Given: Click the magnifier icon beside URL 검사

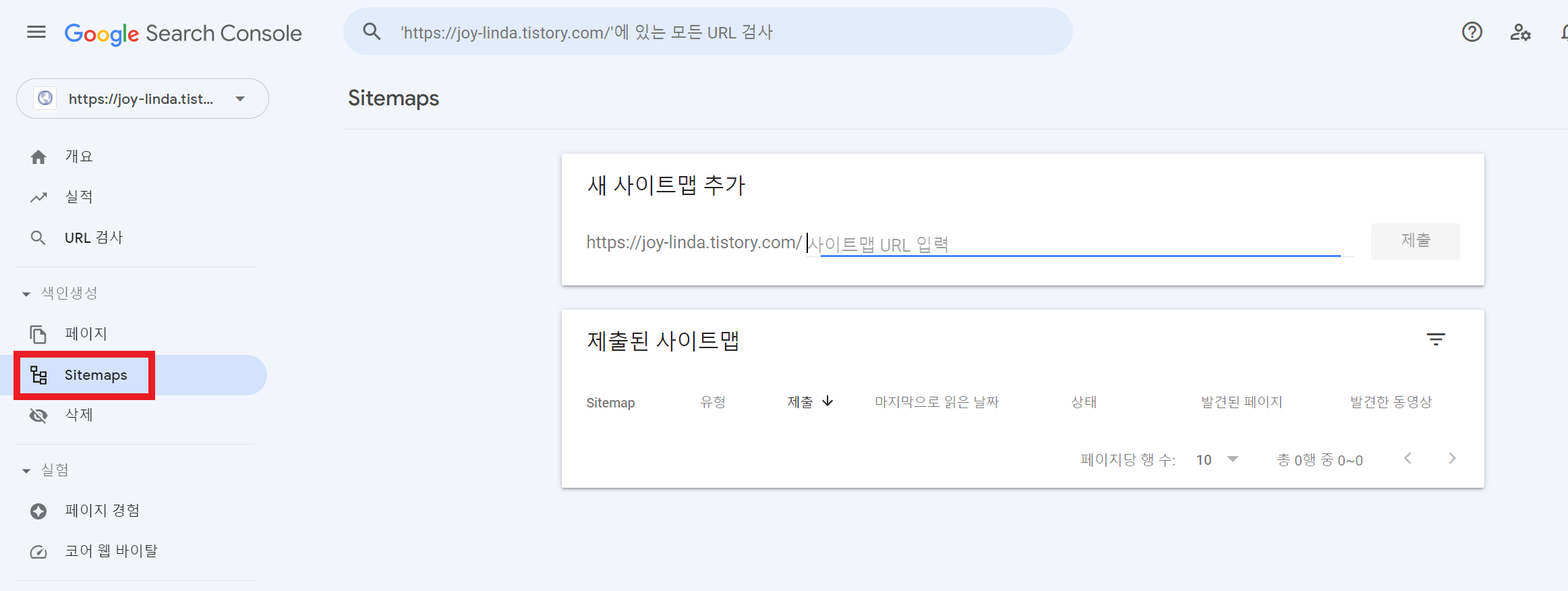Looking at the screenshot, I should tap(38, 238).
